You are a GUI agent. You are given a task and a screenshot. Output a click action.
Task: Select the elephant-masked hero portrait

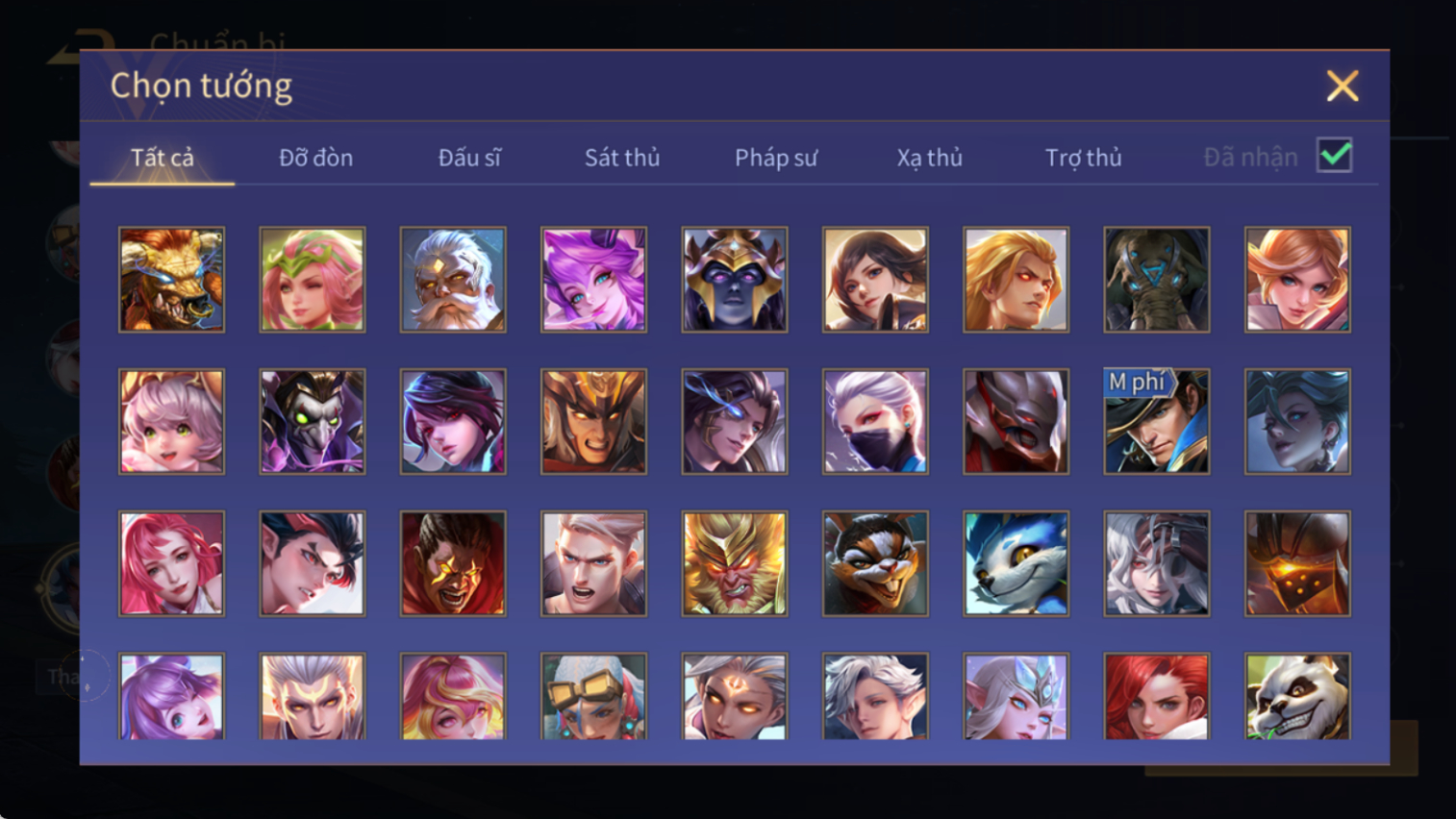1157,280
